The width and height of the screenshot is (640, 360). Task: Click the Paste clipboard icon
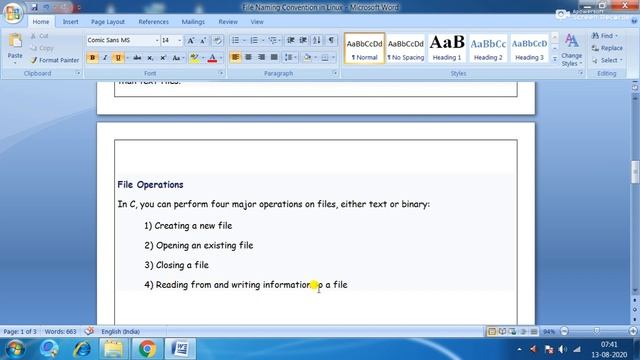(x=15, y=41)
